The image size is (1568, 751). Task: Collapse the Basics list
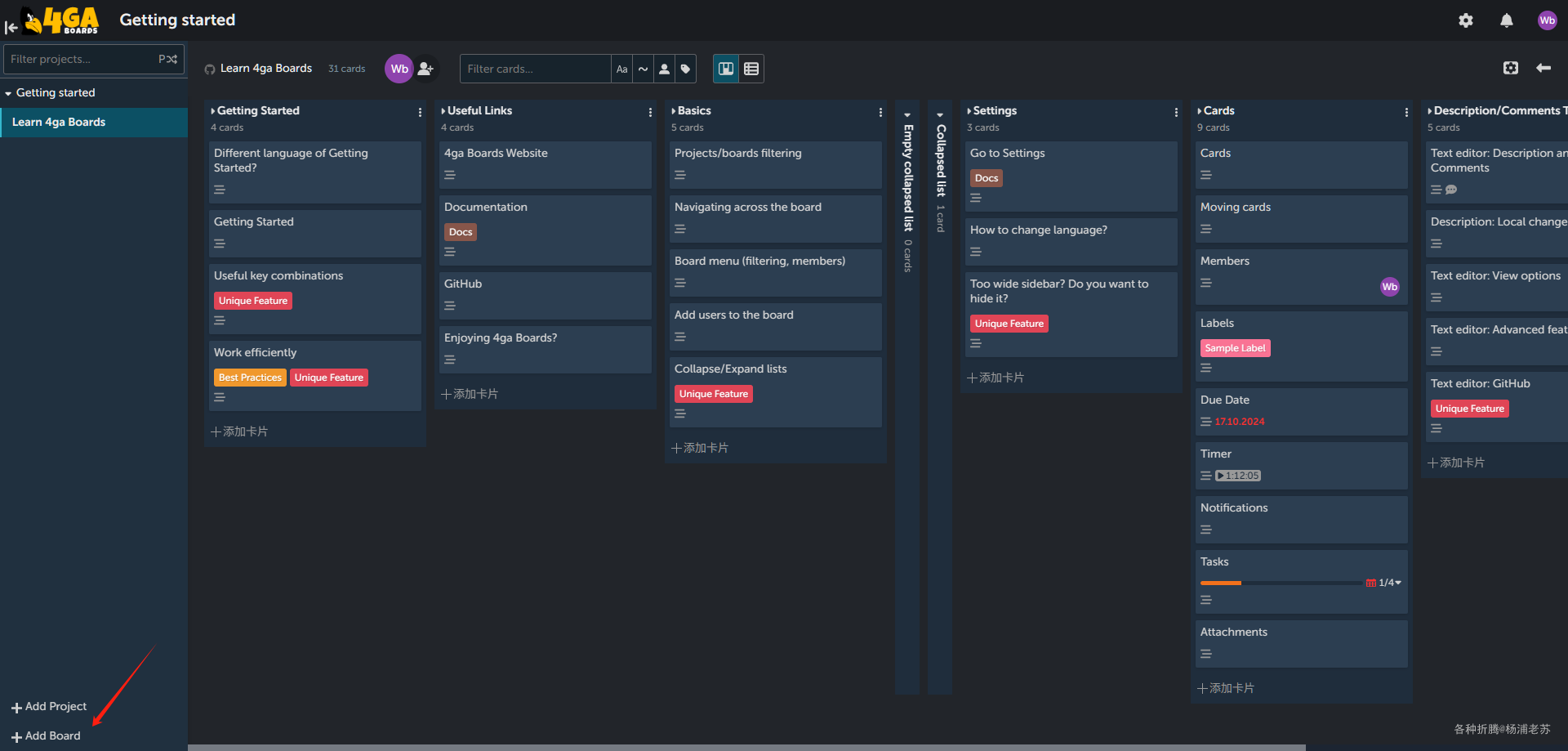coord(674,111)
